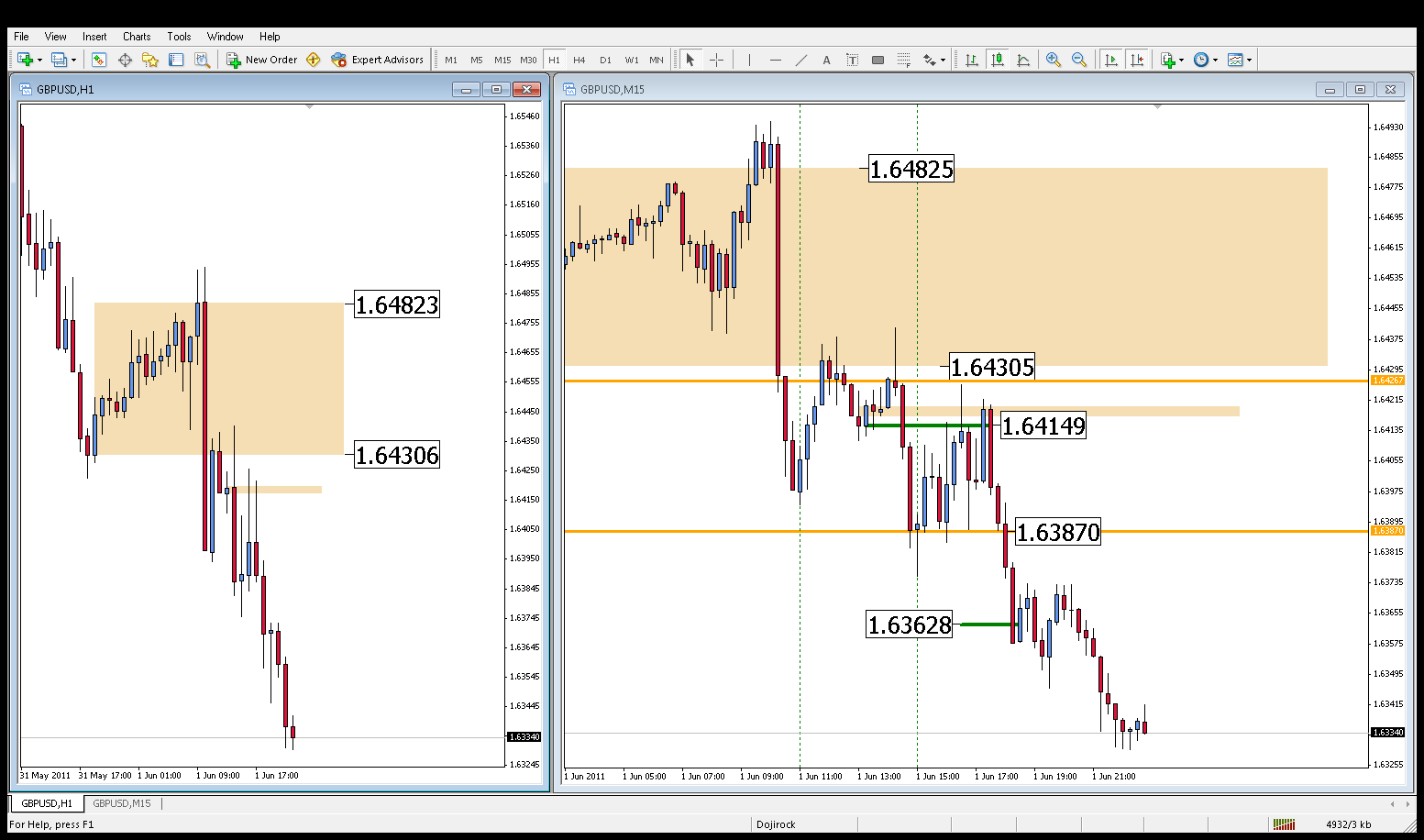This screenshot has width=1424, height=840.
Task: Select the Crosshair tool
Action: [x=717, y=60]
